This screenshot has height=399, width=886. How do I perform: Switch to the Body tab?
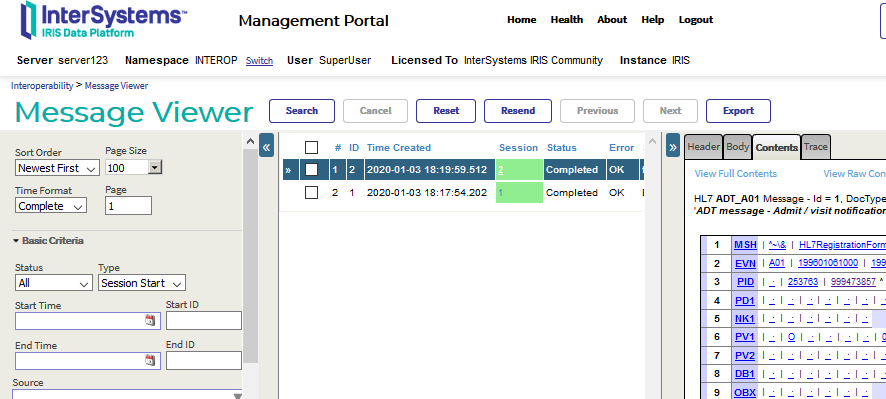[737, 147]
